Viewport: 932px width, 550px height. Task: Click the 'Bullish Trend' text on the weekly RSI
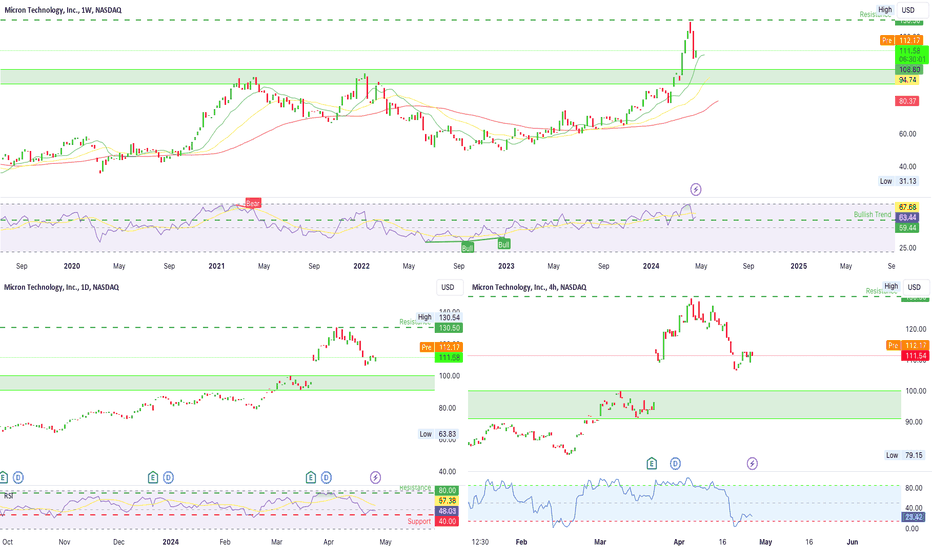(x=873, y=215)
